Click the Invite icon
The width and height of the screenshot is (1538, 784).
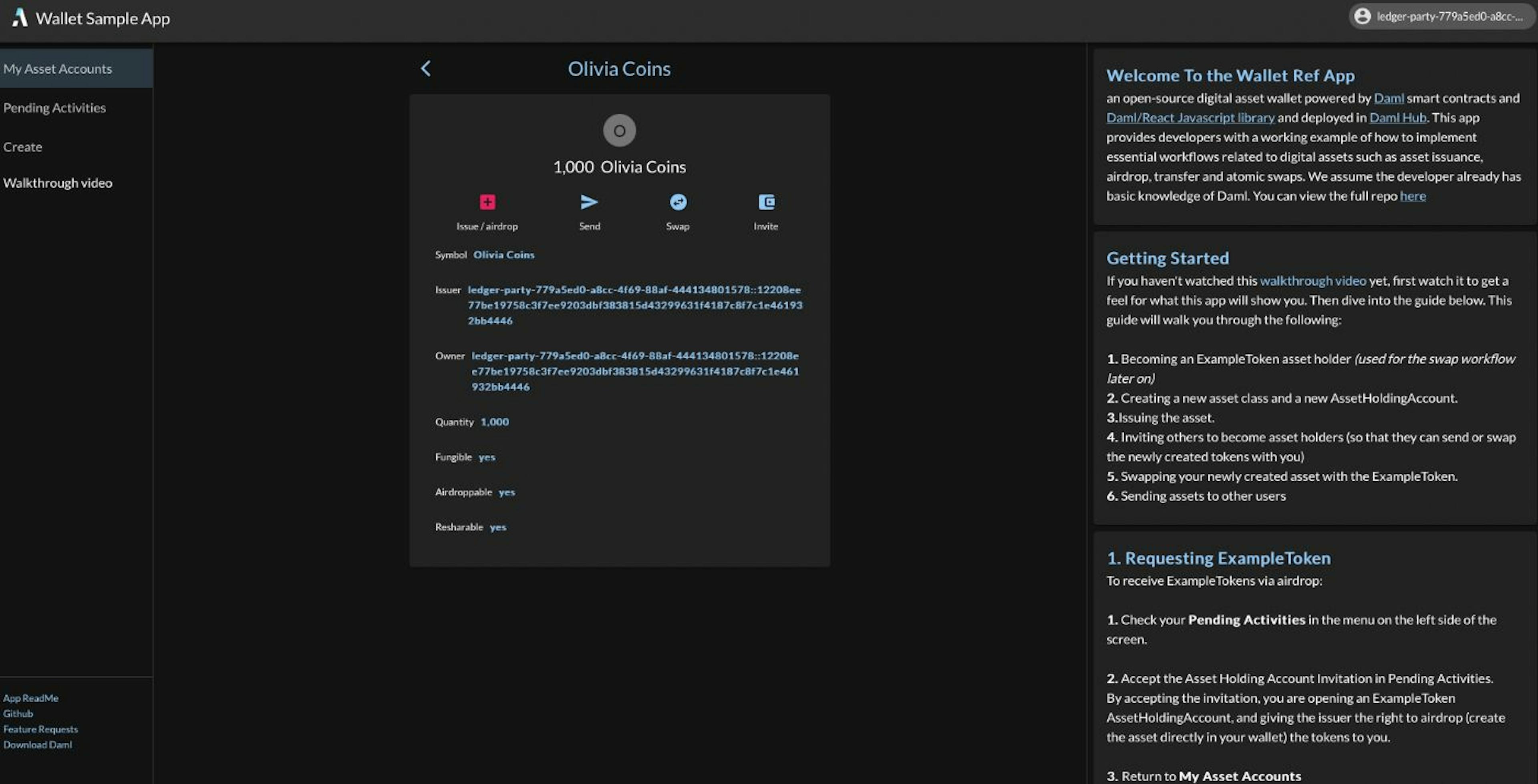click(766, 203)
